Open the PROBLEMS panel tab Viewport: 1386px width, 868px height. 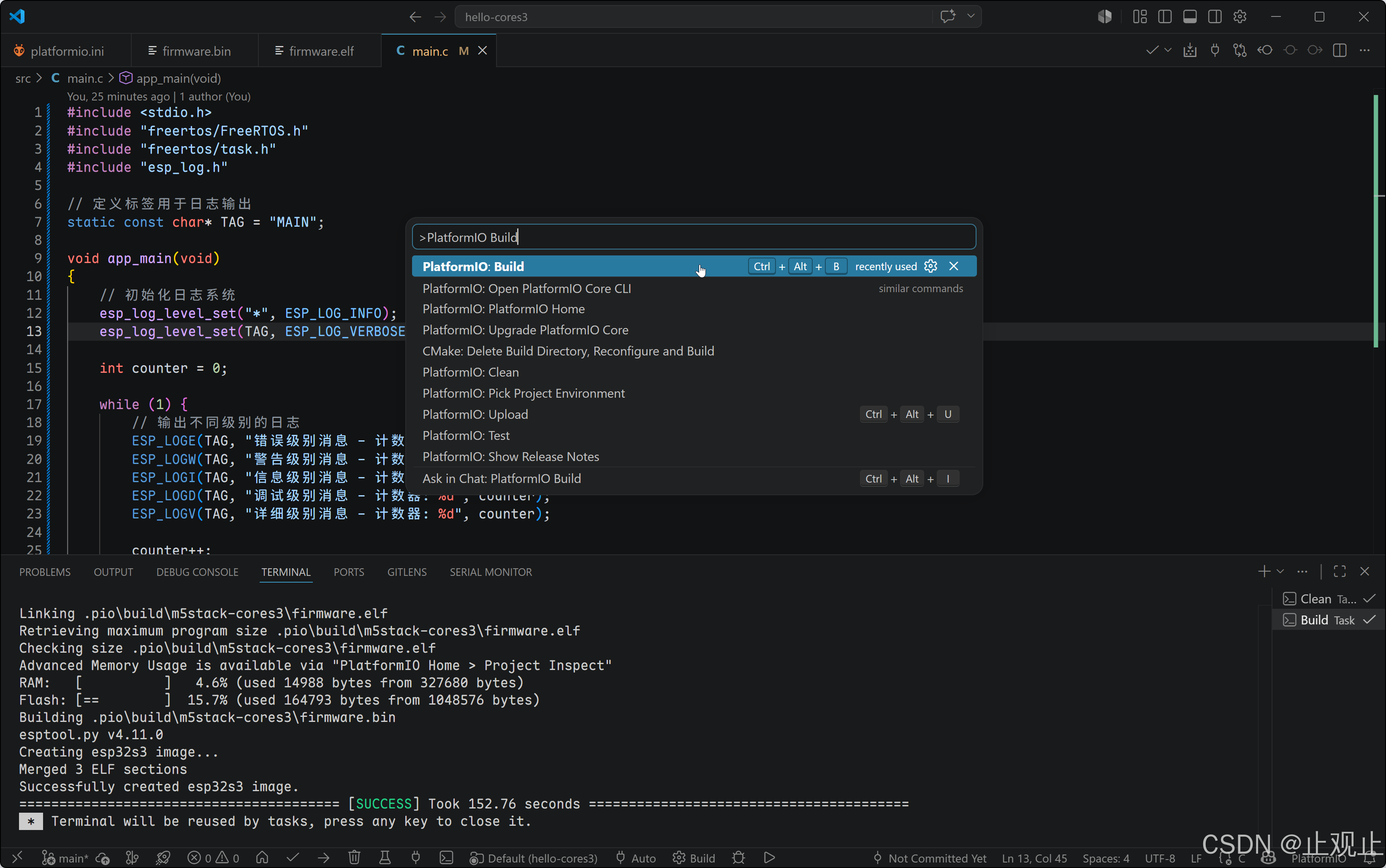click(x=45, y=572)
